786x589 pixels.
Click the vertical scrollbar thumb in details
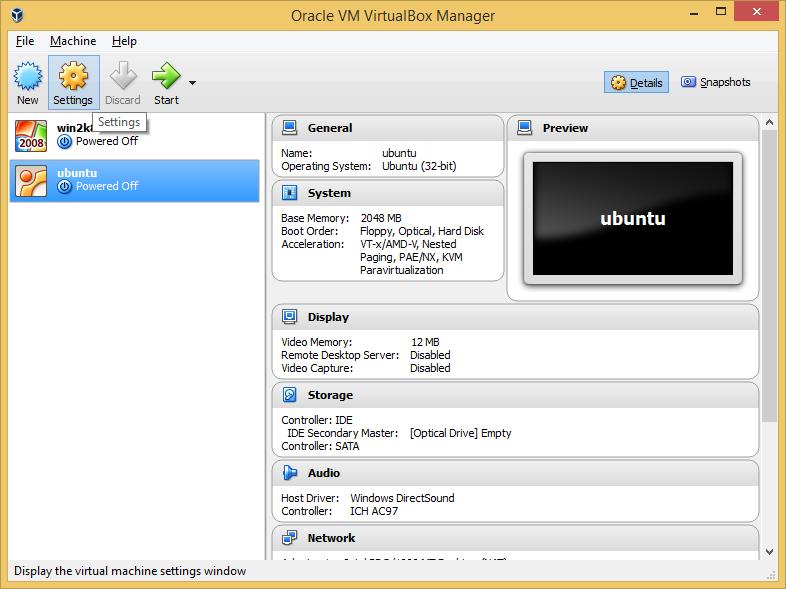click(769, 276)
